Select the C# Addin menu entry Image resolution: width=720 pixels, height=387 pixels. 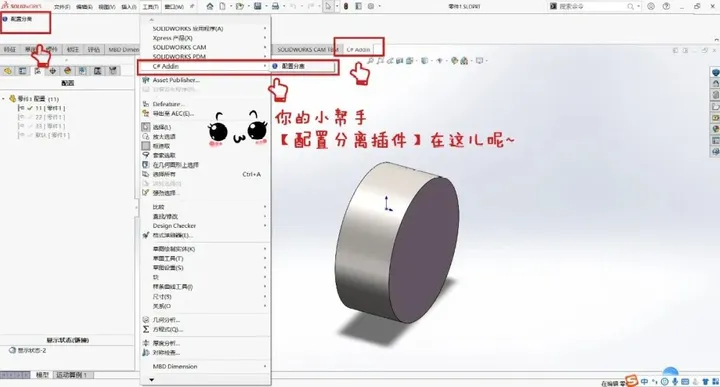click(204, 66)
